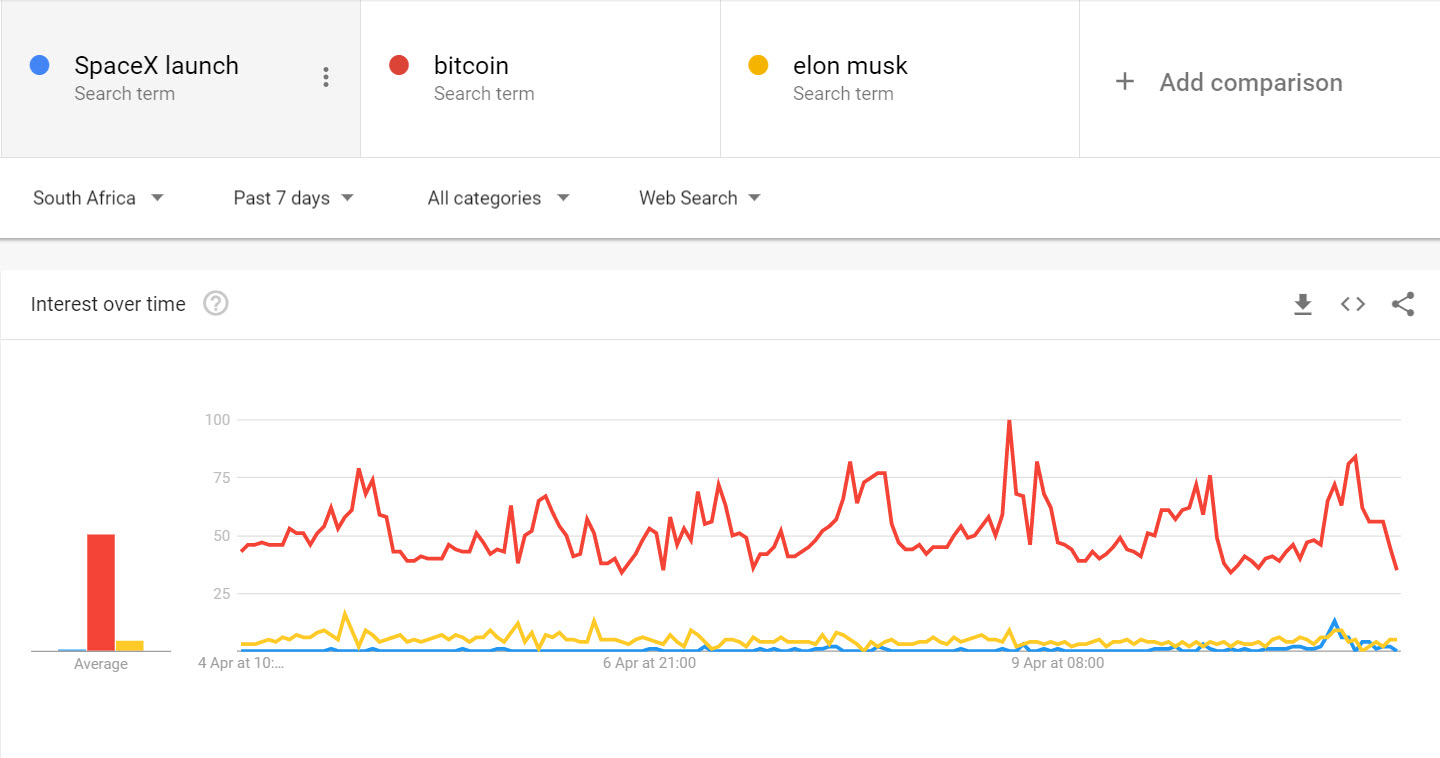Click the yellow dot for elon musk
The height and width of the screenshot is (758, 1440).
click(757, 64)
